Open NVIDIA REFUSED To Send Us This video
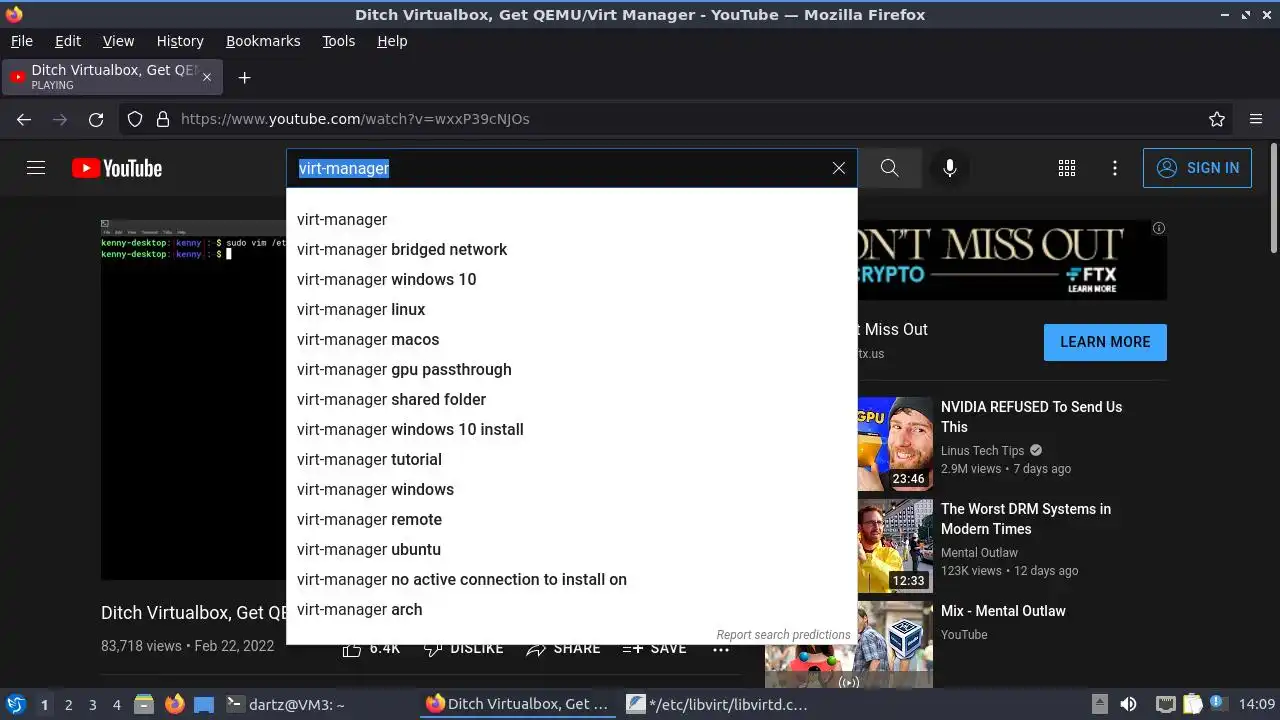Screen dimensions: 1280x720 click(x=1031, y=417)
